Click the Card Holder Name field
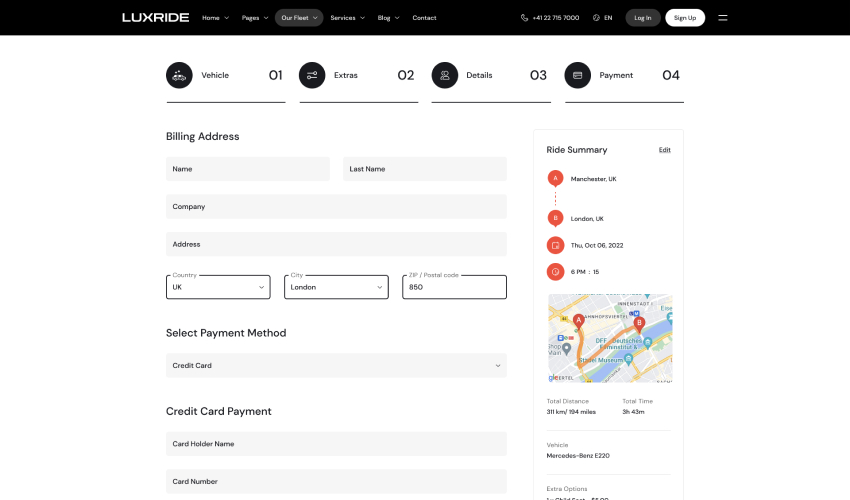Viewport: 850px width, 500px height. [x=336, y=444]
